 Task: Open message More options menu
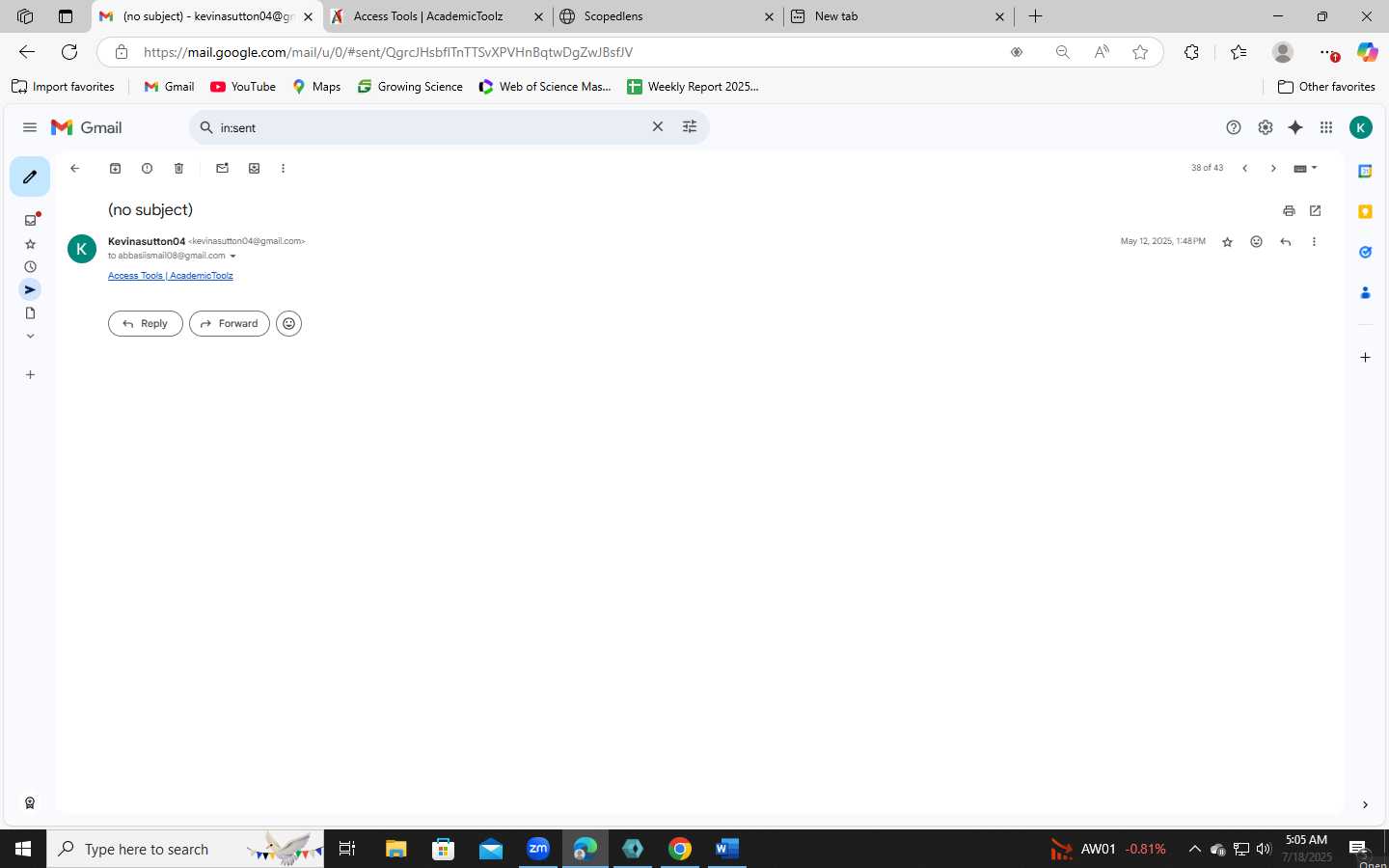click(1314, 242)
